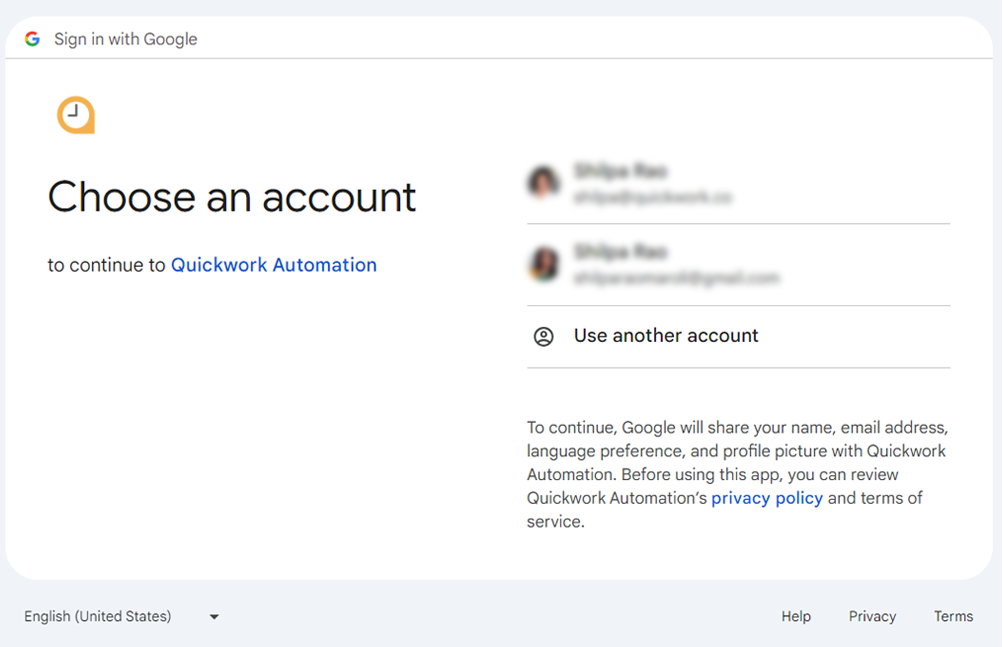Open the English (United States) language dropdown
Screen dimensions: 1004x647
point(122,616)
